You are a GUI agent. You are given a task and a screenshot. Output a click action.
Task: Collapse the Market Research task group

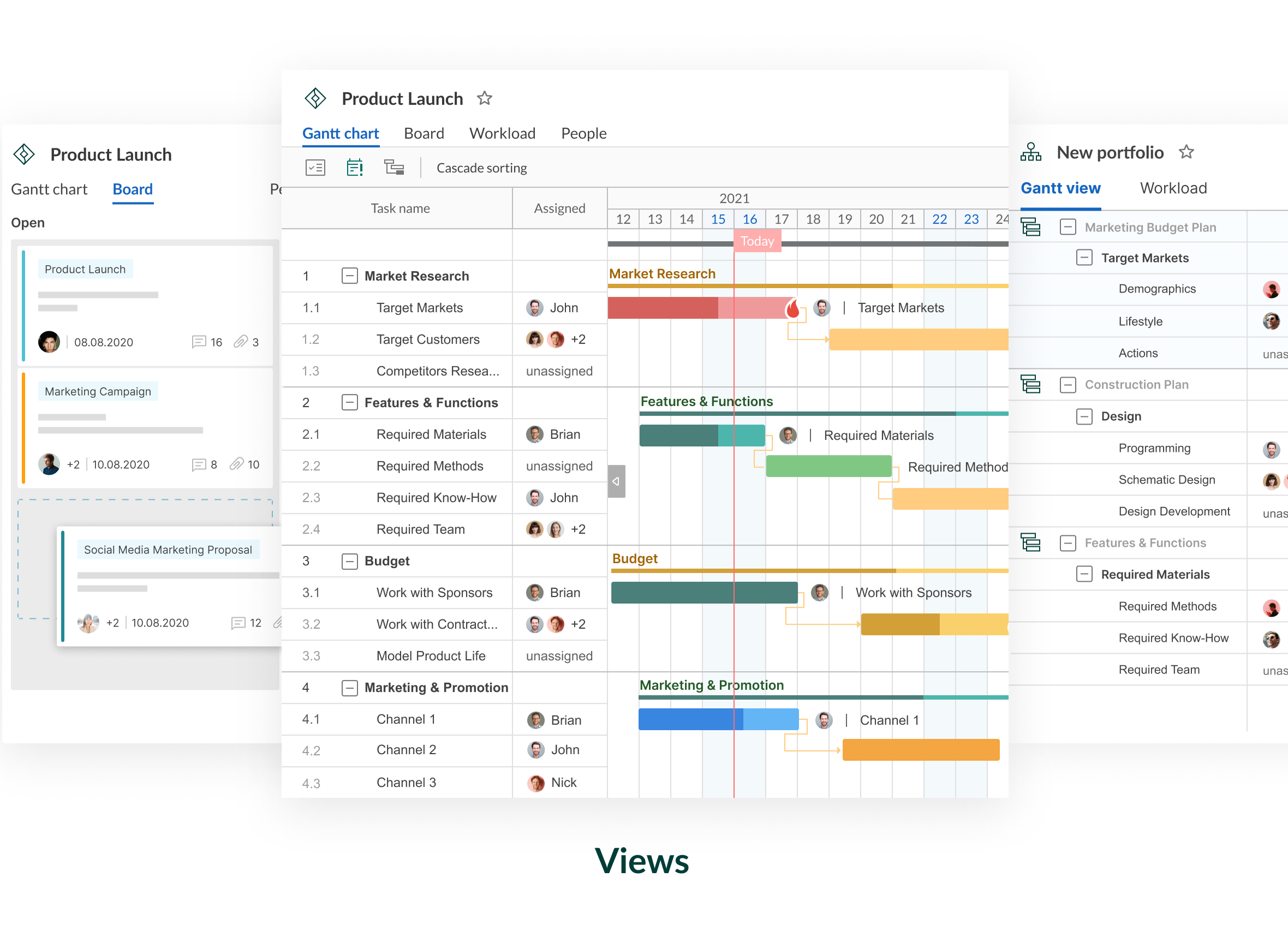[x=349, y=276]
